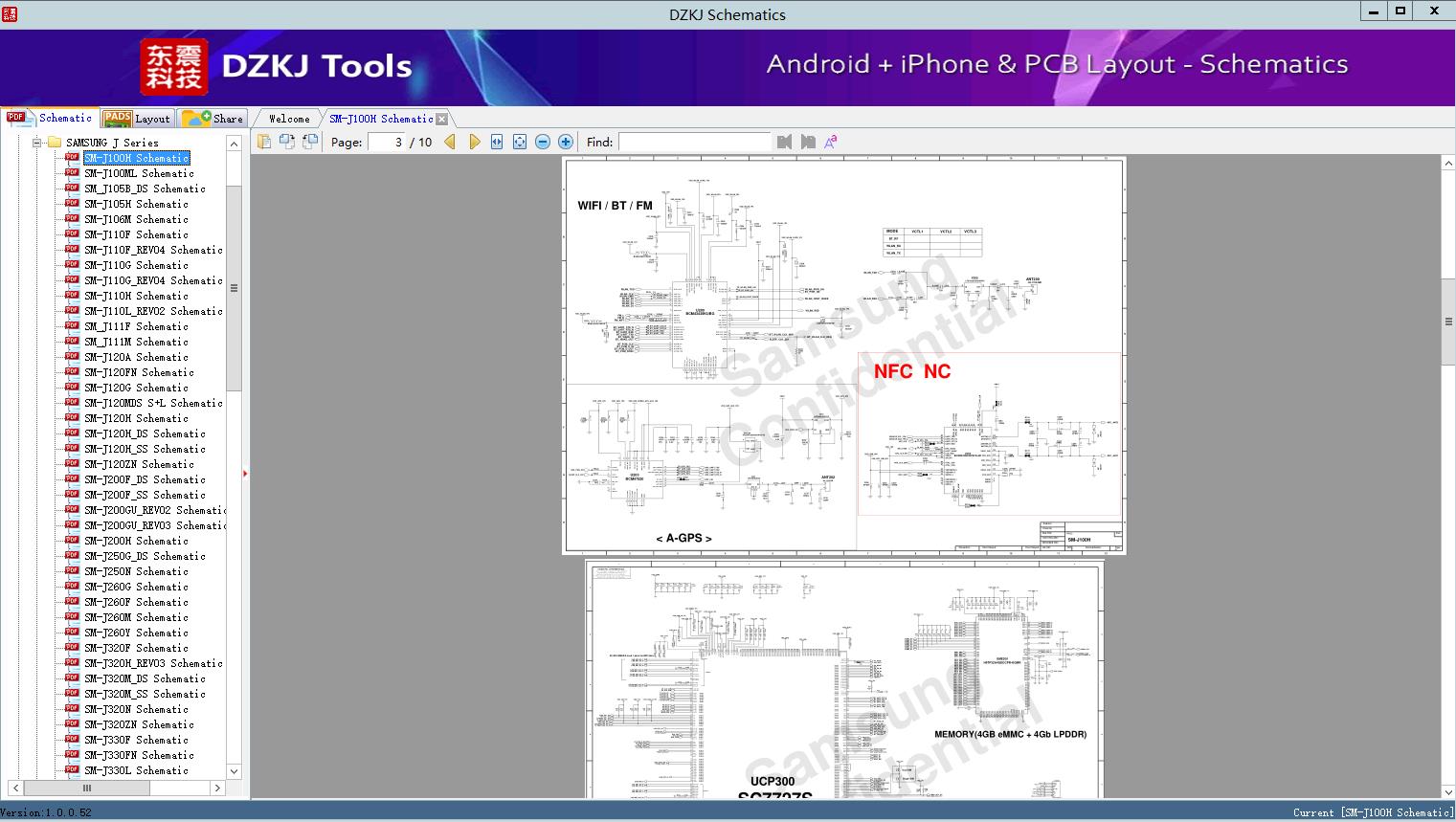This screenshot has width=1456, height=822.
Task: Collapse the left panel with red splitter arrow
Action: (245, 474)
